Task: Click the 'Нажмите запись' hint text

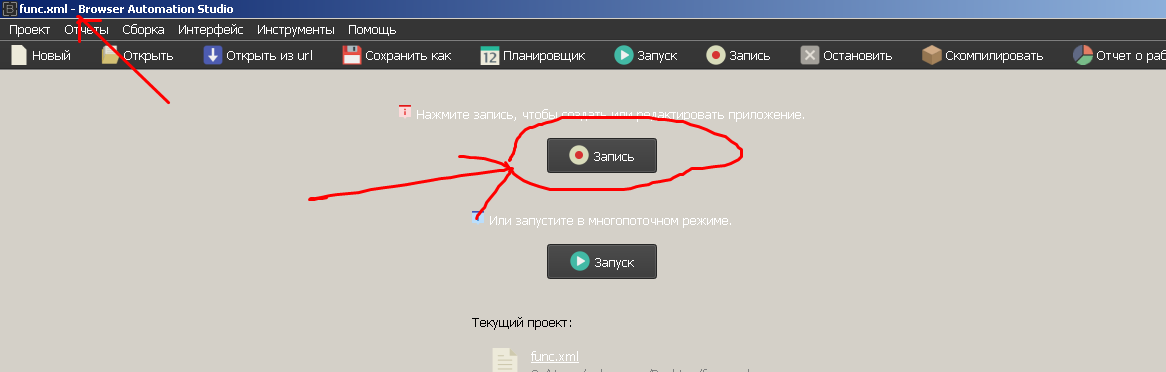Action: pyautogui.click(x=610, y=115)
